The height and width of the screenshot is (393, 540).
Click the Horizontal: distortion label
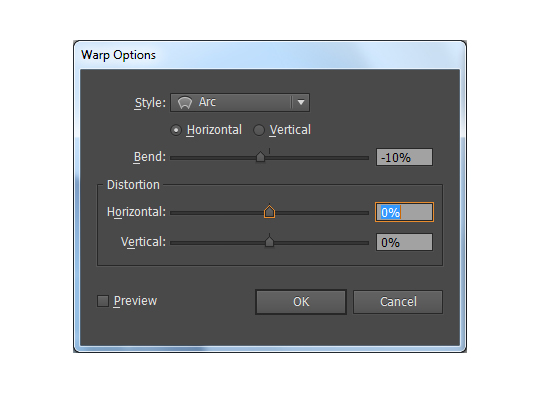[x=136, y=212]
